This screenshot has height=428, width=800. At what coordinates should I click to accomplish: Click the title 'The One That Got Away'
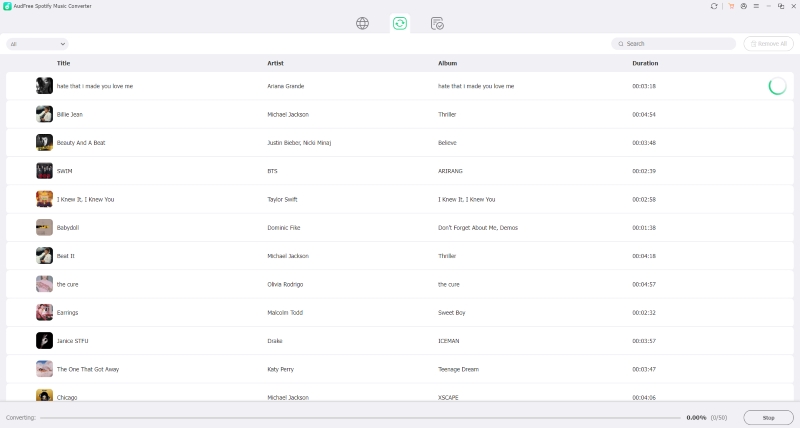point(88,369)
